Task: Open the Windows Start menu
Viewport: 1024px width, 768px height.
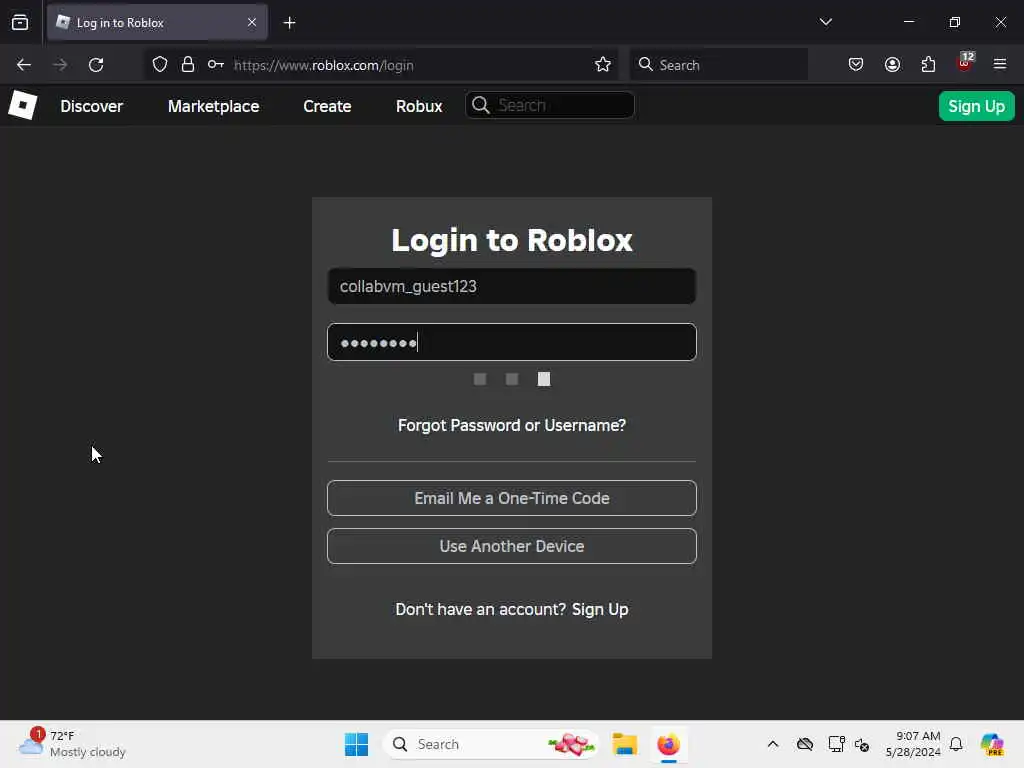Action: click(356, 744)
